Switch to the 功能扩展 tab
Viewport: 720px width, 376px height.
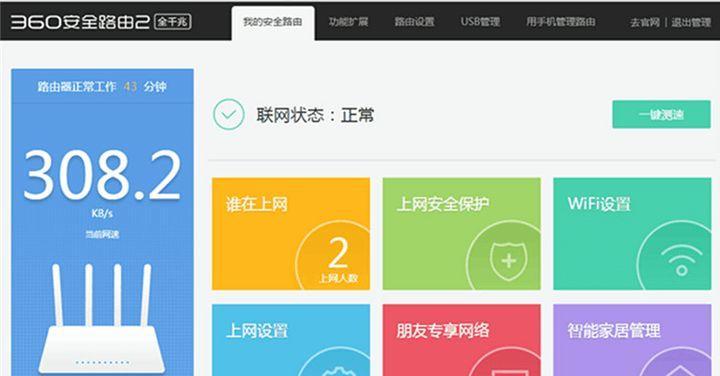click(348, 22)
